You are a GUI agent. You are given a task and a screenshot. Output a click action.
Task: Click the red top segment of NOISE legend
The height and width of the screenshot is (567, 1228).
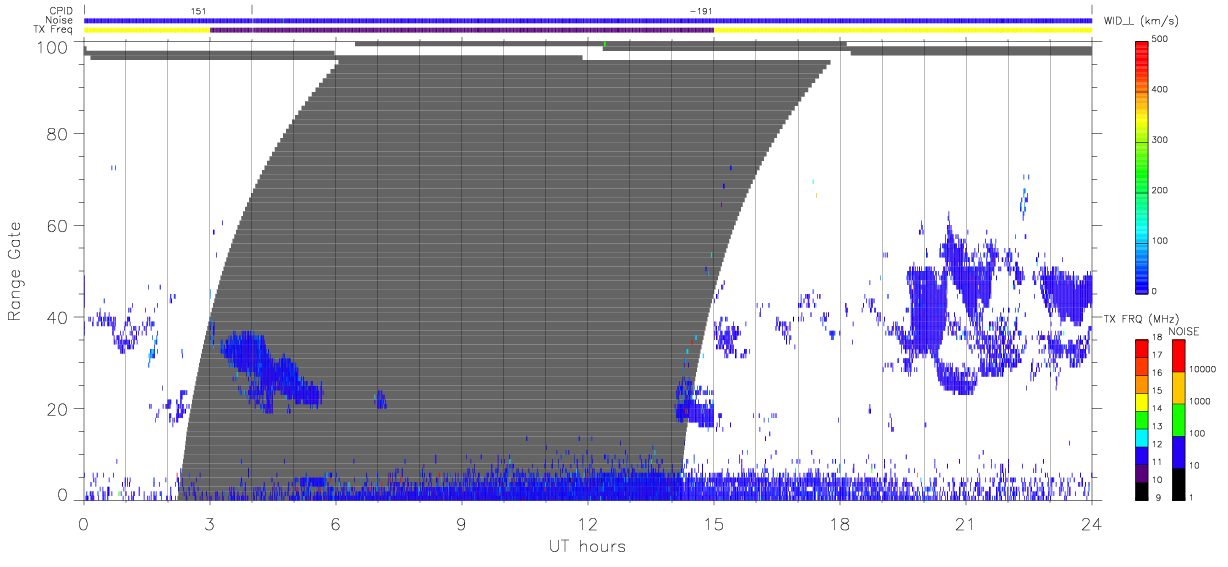pos(1179,355)
